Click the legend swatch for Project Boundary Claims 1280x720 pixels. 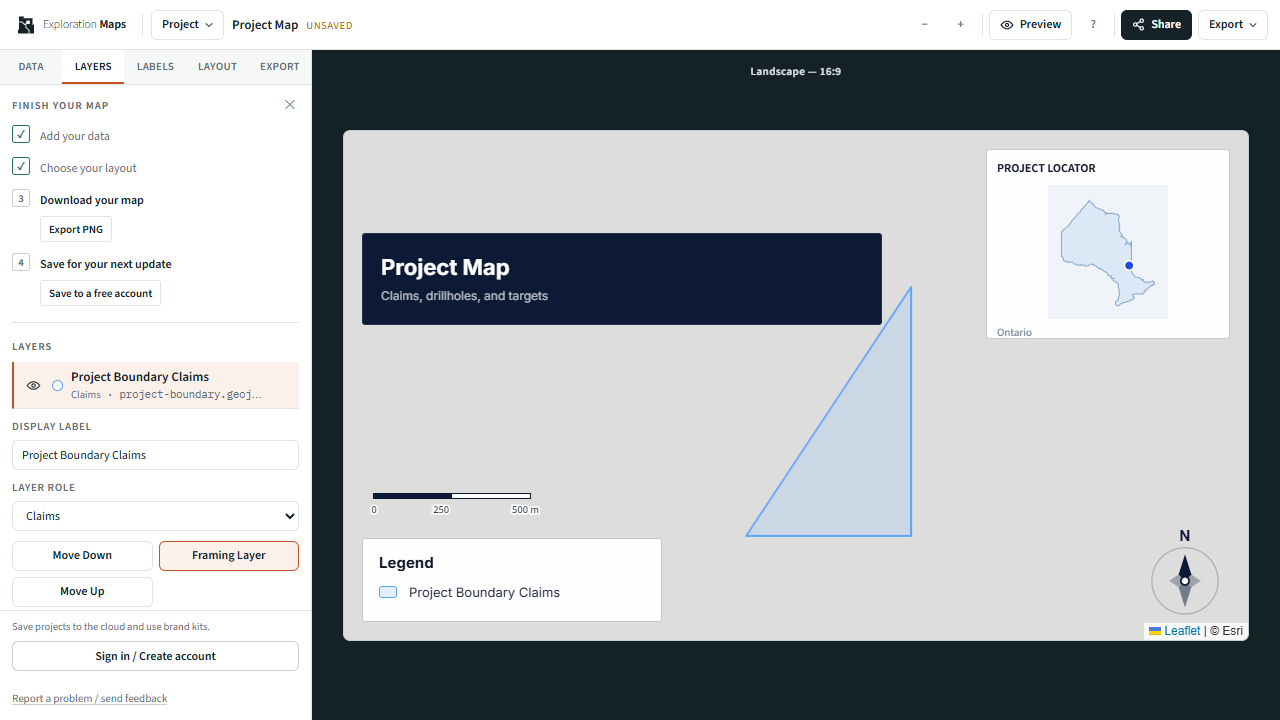pyautogui.click(x=388, y=593)
